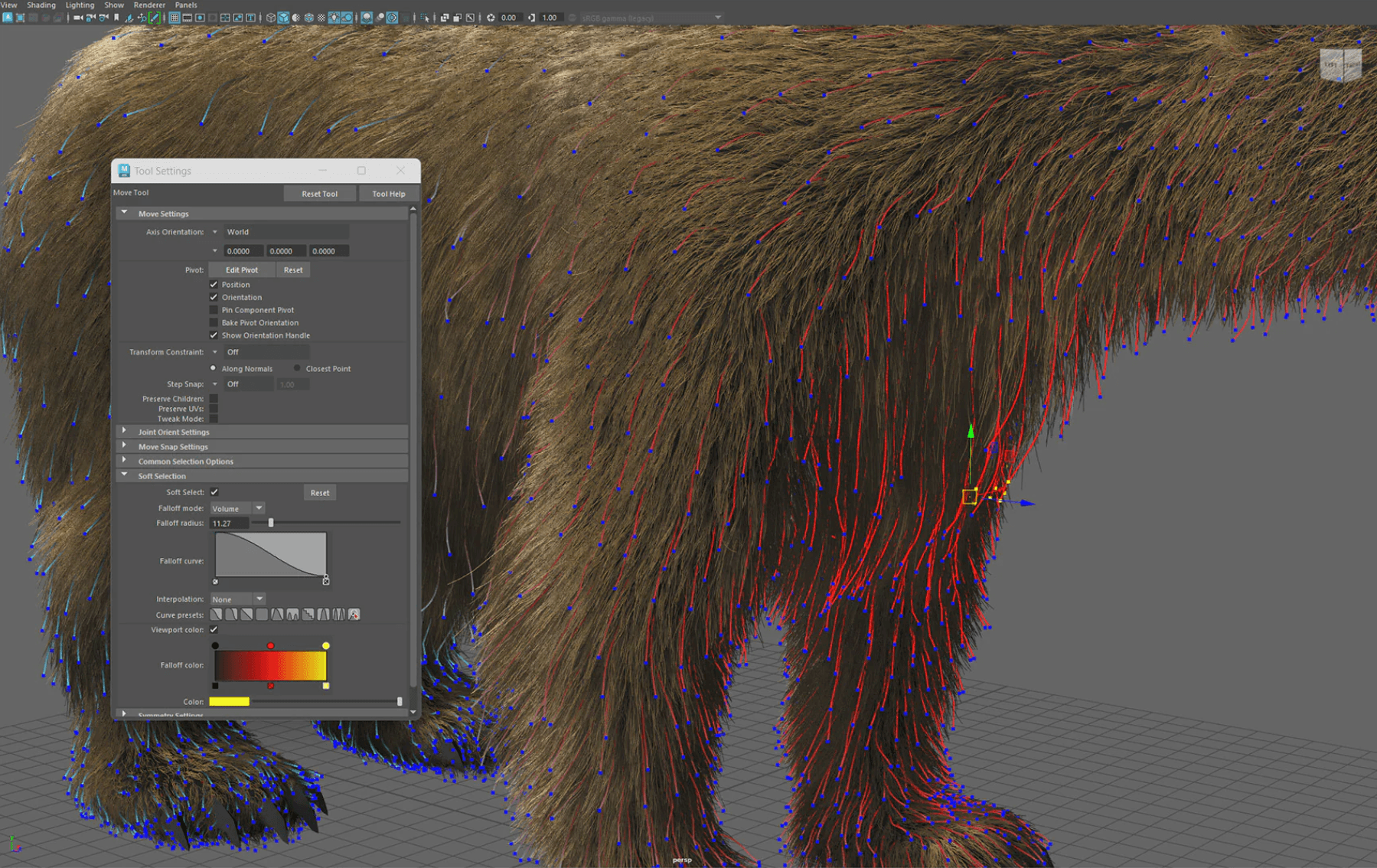Screen dimensions: 1377x868
Task: Toggle the textured checker icon
Action: (x=321, y=18)
